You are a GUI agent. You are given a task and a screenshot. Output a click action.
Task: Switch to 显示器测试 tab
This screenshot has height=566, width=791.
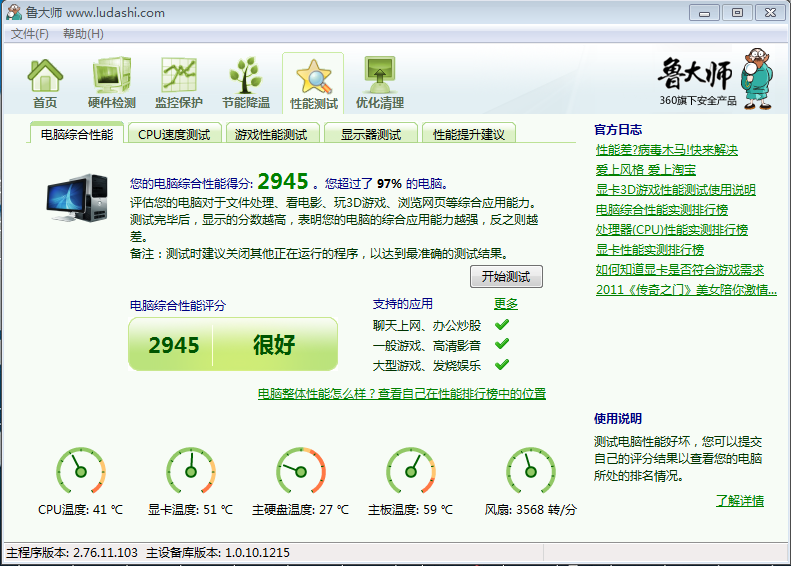click(371, 134)
